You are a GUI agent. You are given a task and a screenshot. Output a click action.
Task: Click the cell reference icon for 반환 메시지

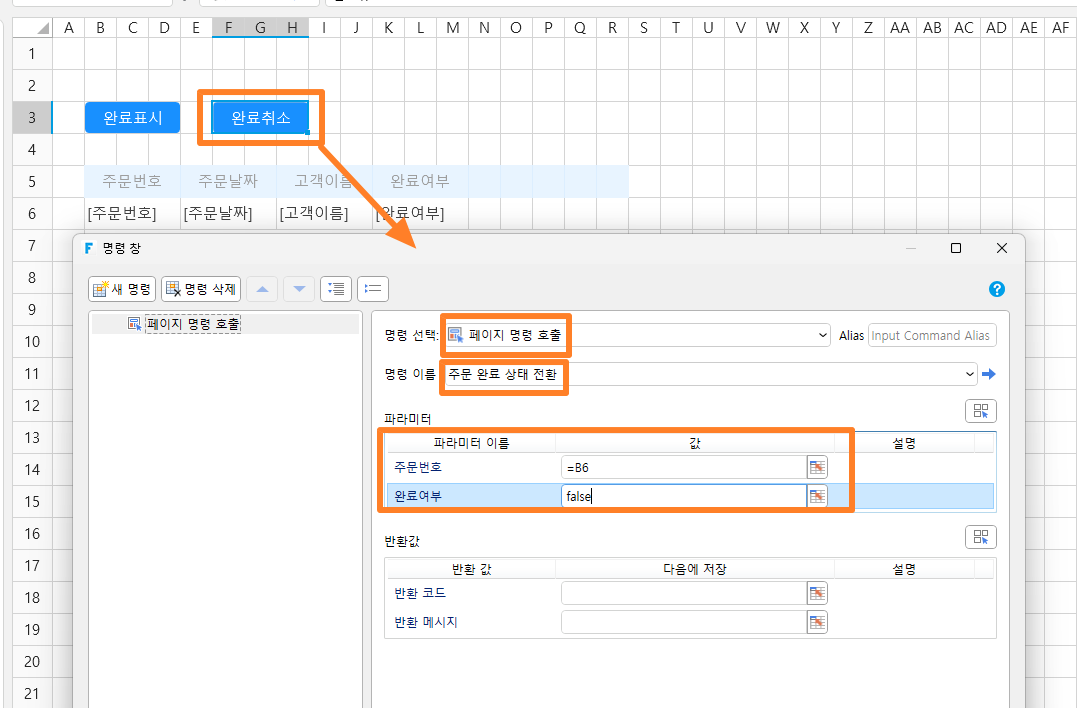817,622
